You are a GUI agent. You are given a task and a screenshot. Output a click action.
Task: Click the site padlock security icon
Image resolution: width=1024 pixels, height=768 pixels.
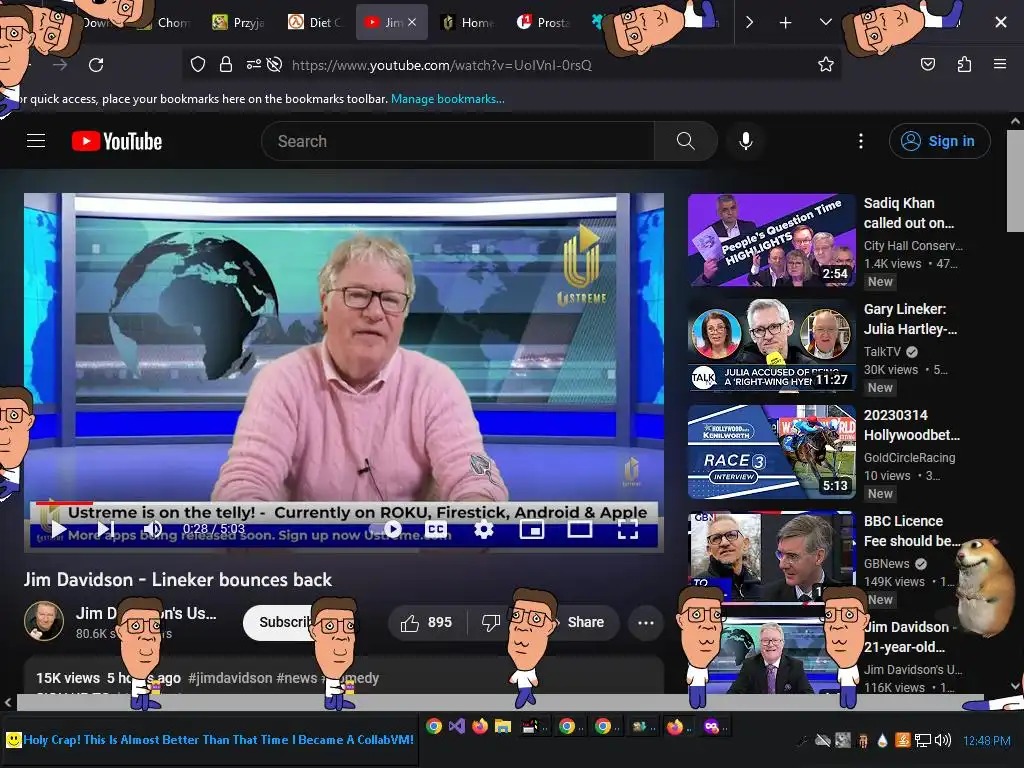(x=225, y=64)
